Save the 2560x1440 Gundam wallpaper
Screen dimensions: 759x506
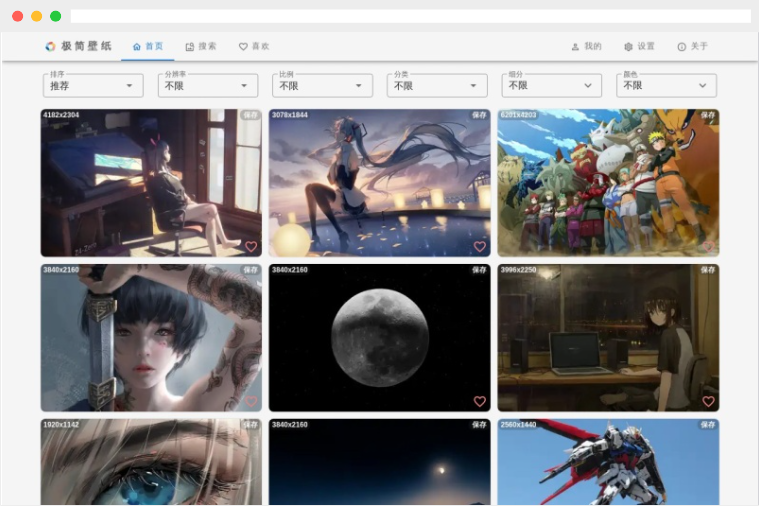(708, 425)
